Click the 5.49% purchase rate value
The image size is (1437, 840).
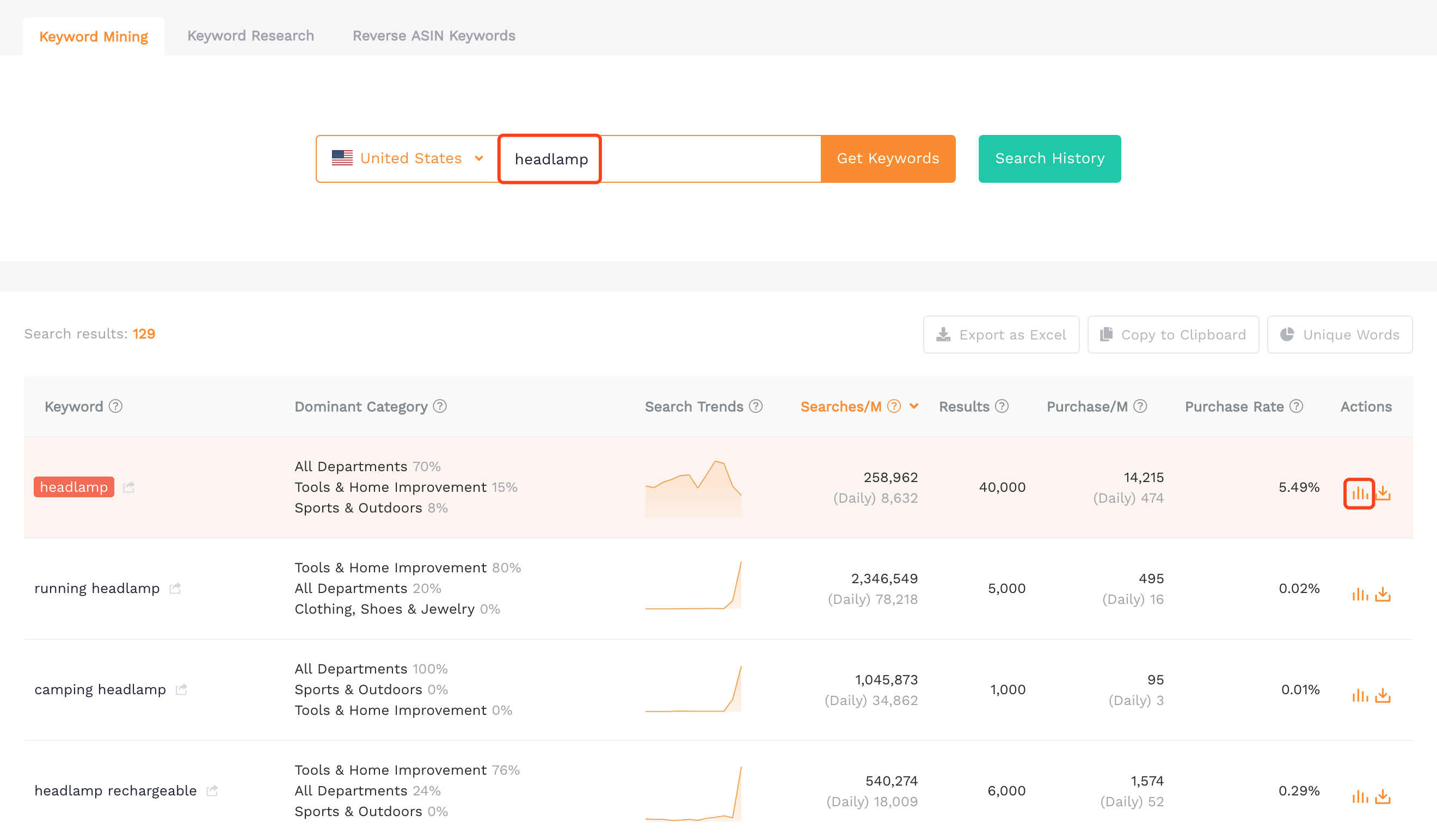(1299, 487)
